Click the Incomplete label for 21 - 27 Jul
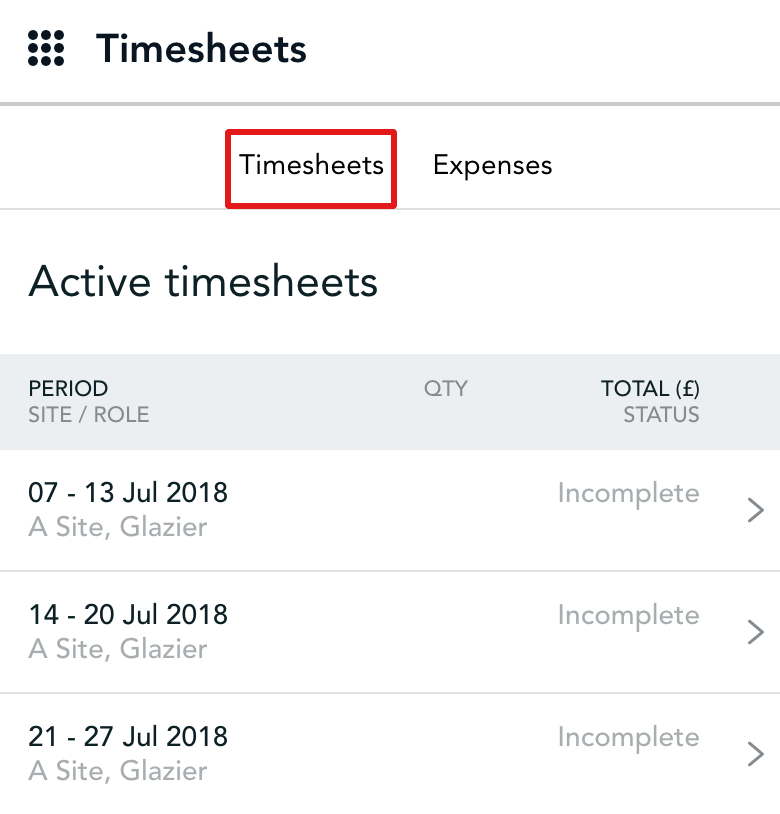 click(x=628, y=737)
